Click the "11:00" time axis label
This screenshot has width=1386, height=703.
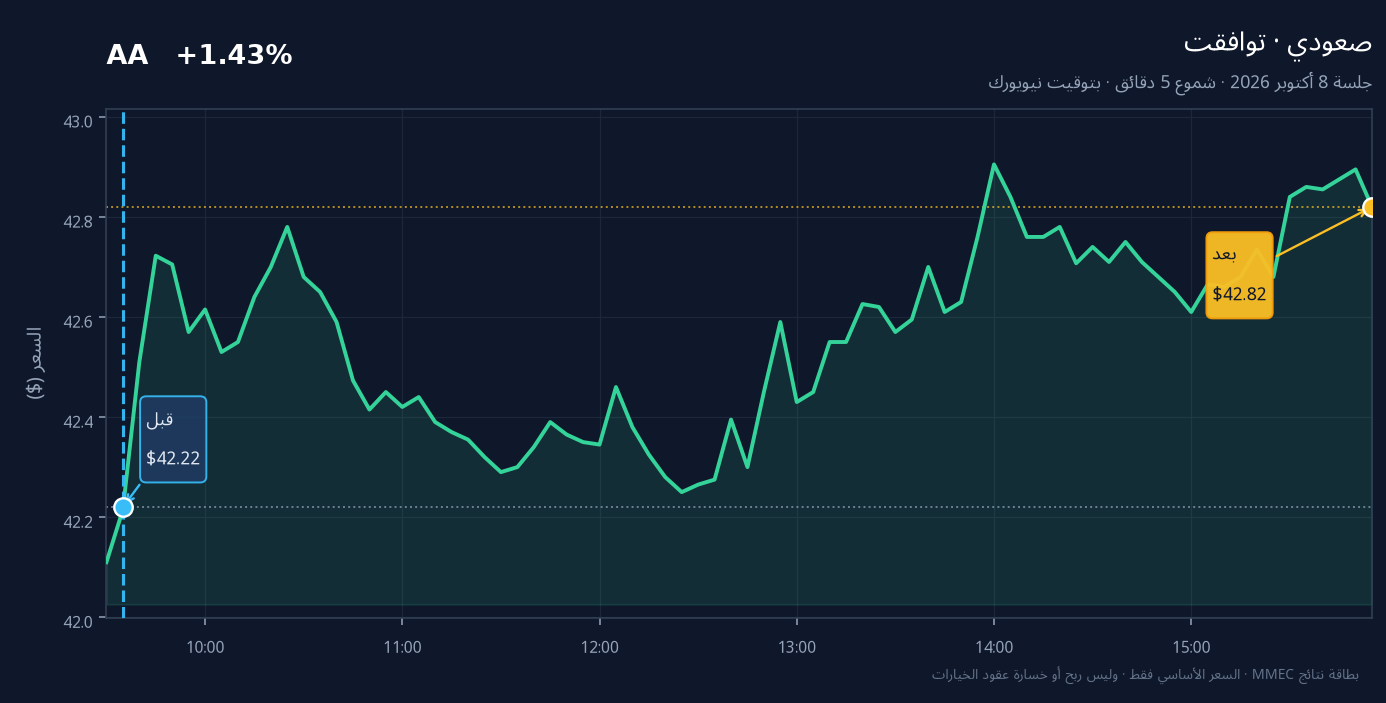tap(402, 647)
